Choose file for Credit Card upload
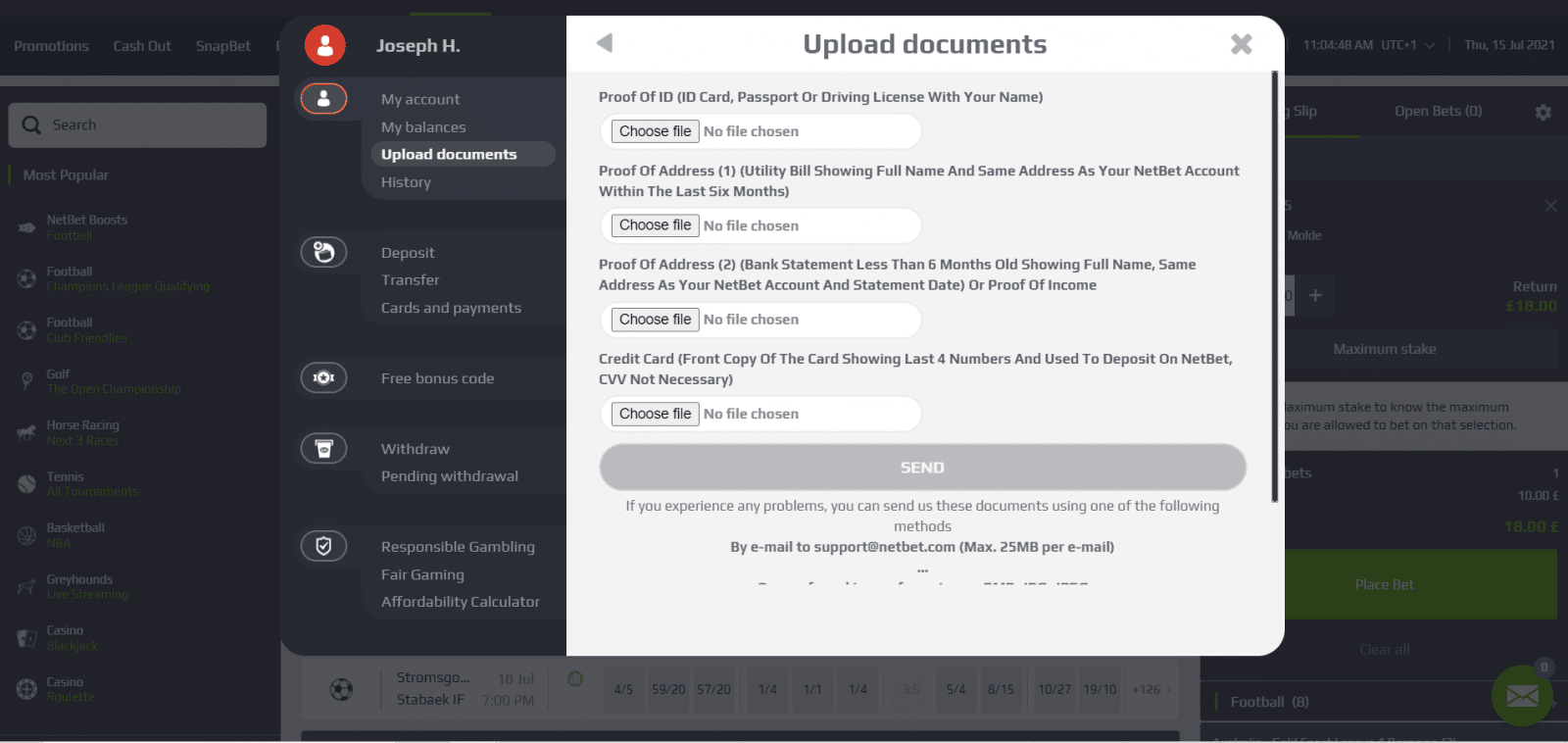Image resolution: width=1568 pixels, height=743 pixels. click(655, 414)
